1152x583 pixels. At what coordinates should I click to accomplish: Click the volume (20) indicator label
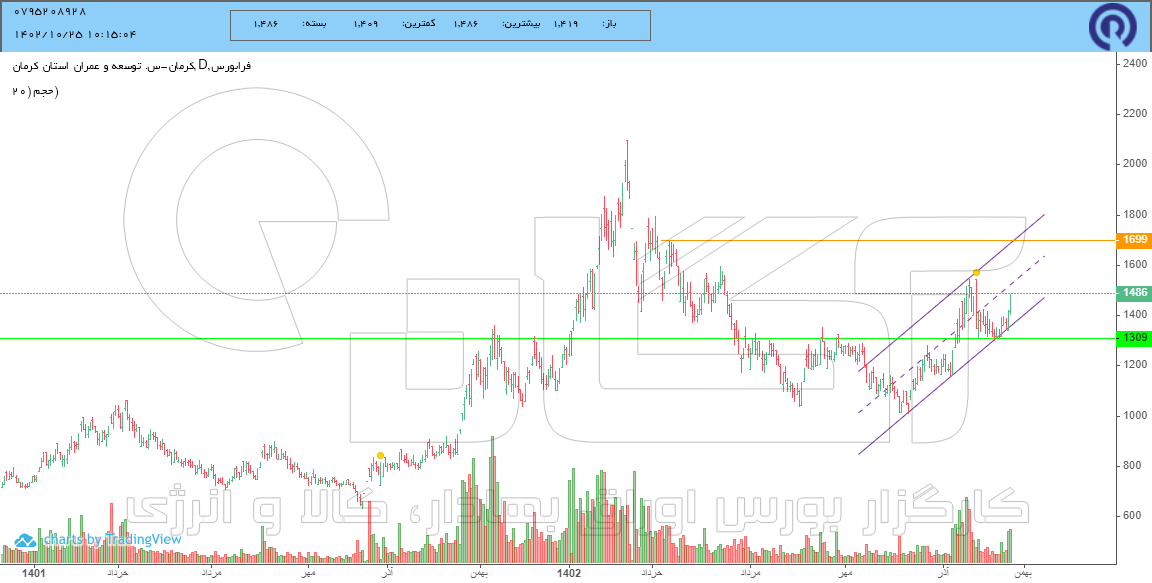click(35, 91)
